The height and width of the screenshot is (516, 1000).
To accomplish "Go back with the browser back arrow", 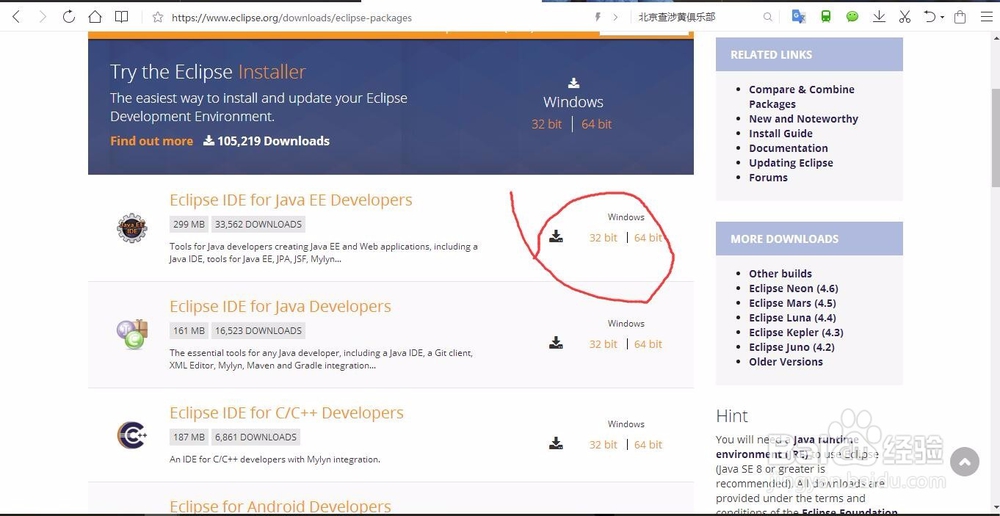I will pos(17,17).
